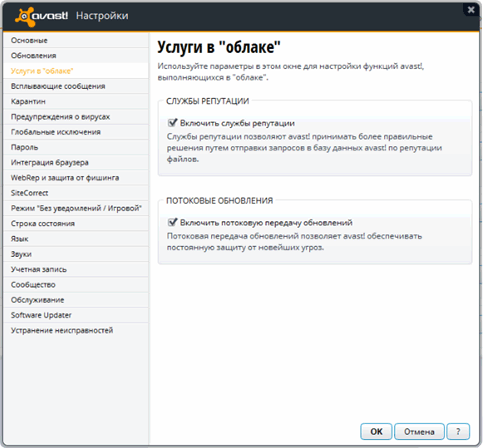Open Предупреждения о вирусах section

76,117
